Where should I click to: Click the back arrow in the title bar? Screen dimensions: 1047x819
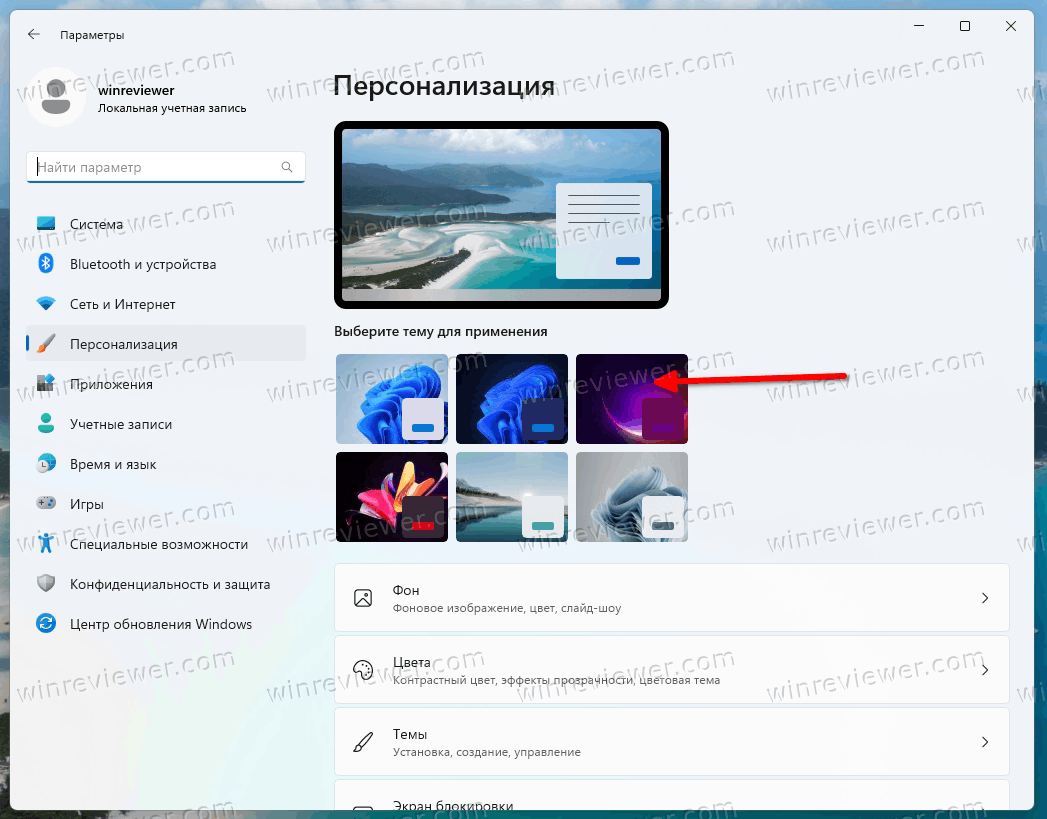point(34,34)
